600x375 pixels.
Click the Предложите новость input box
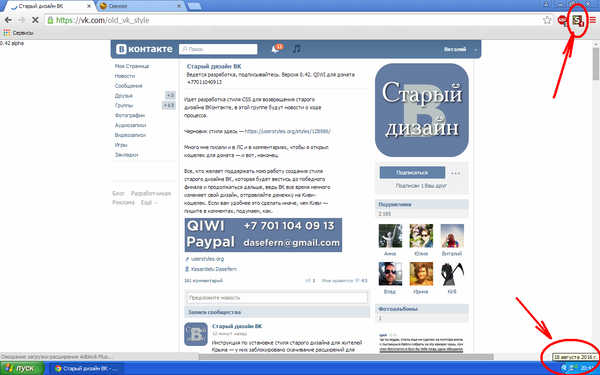click(x=277, y=298)
